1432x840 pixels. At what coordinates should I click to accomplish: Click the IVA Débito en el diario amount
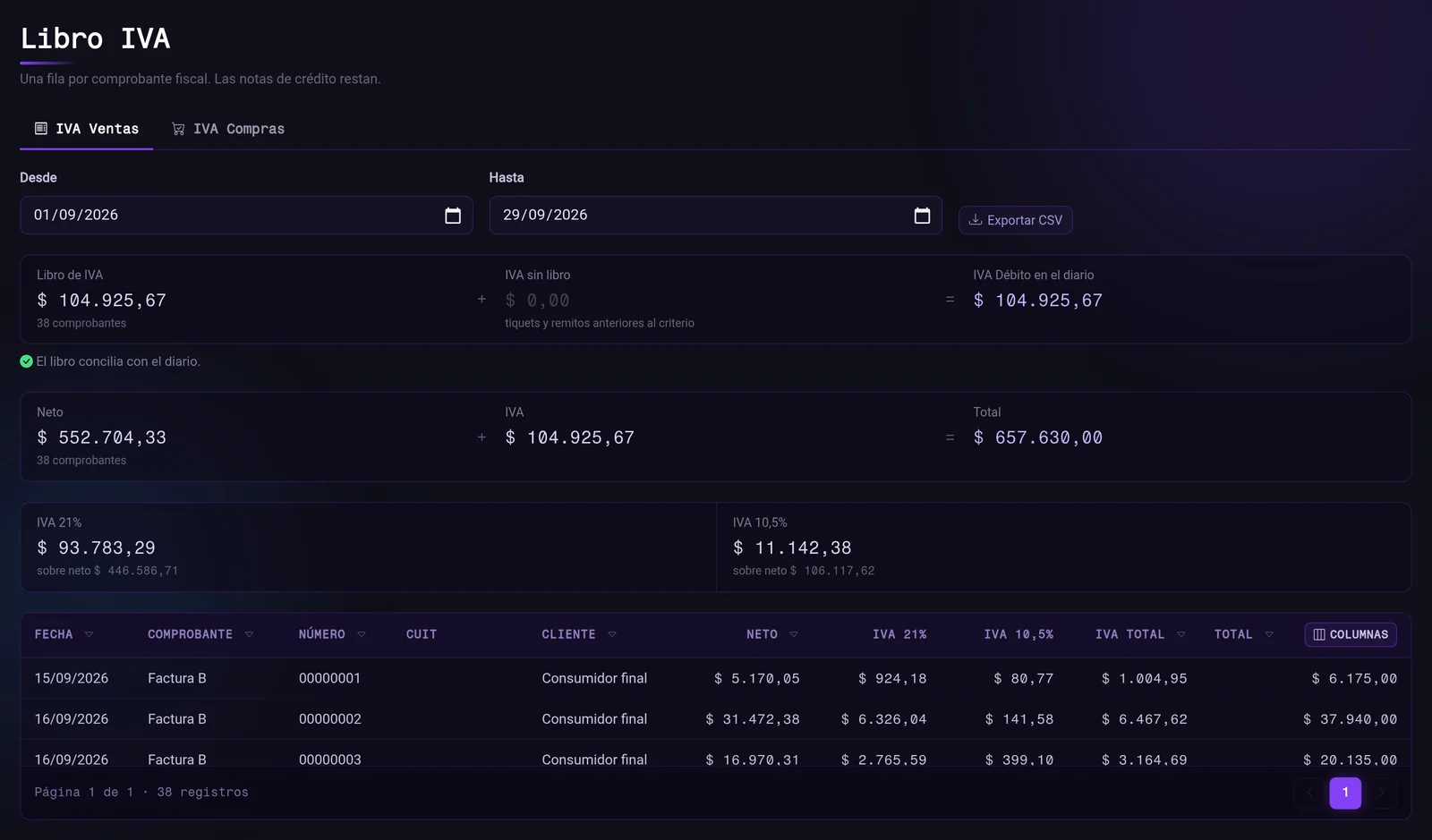[1038, 301]
